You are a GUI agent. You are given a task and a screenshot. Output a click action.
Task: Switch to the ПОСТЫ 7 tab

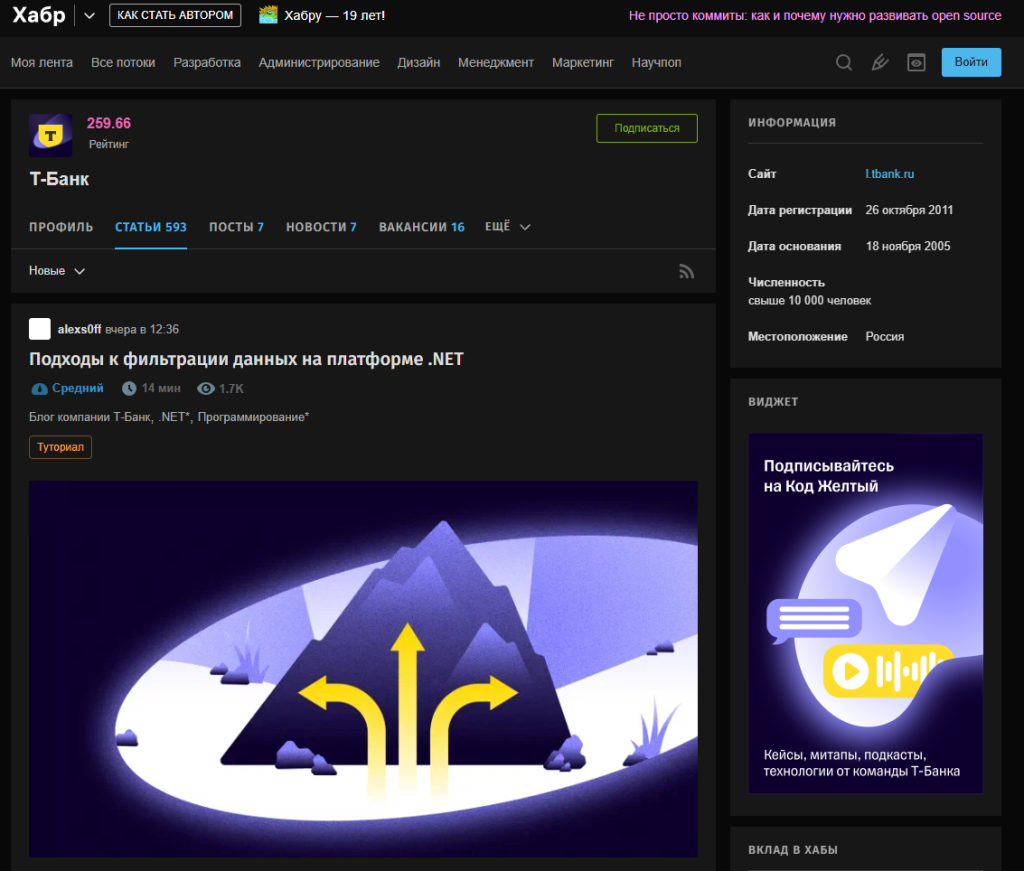point(236,227)
